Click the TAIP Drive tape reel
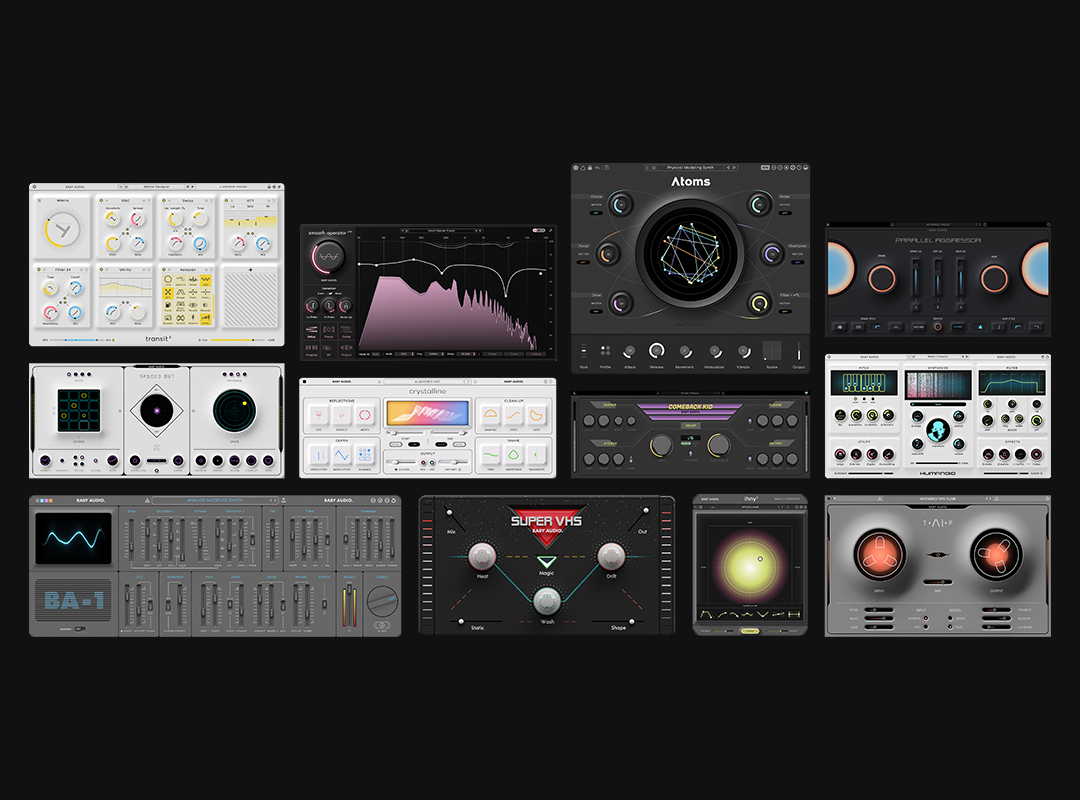The width and height of the screenshot is (1080, 800). (x=880, y=555)
